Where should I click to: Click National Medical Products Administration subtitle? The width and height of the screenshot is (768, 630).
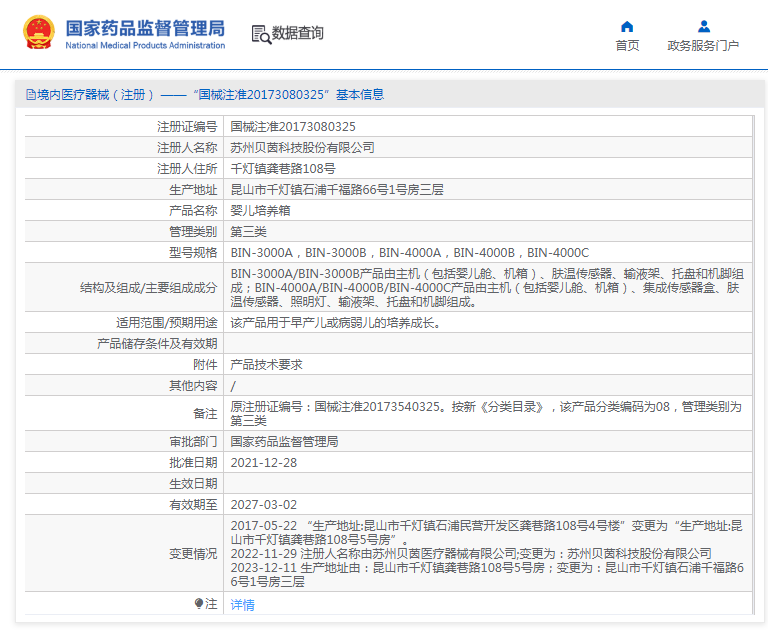(x=145, y=46)
